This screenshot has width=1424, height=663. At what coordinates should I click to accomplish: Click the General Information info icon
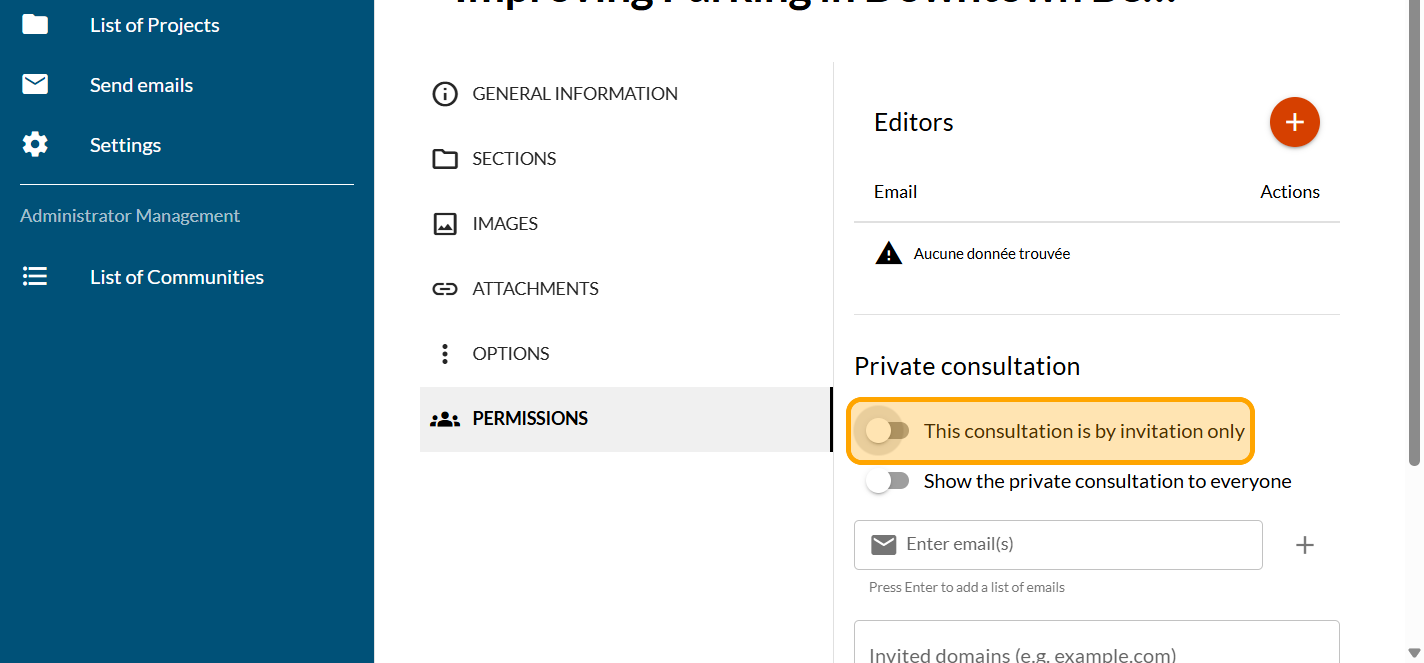(444, 94)
